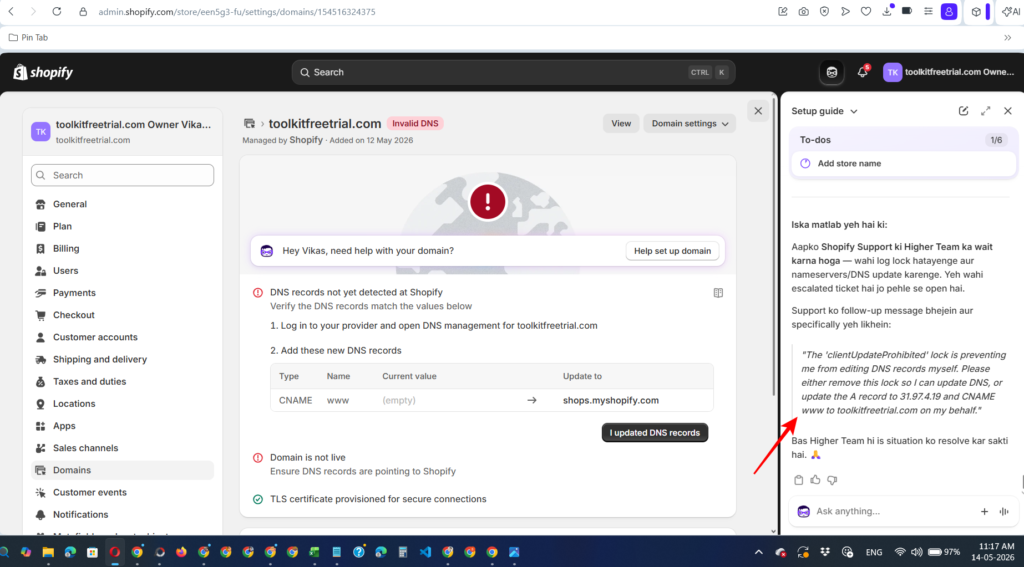The height and width of the screenshot is (567, 1024).
Task: Expand the Domain settings dropdown
Action: 689,123
